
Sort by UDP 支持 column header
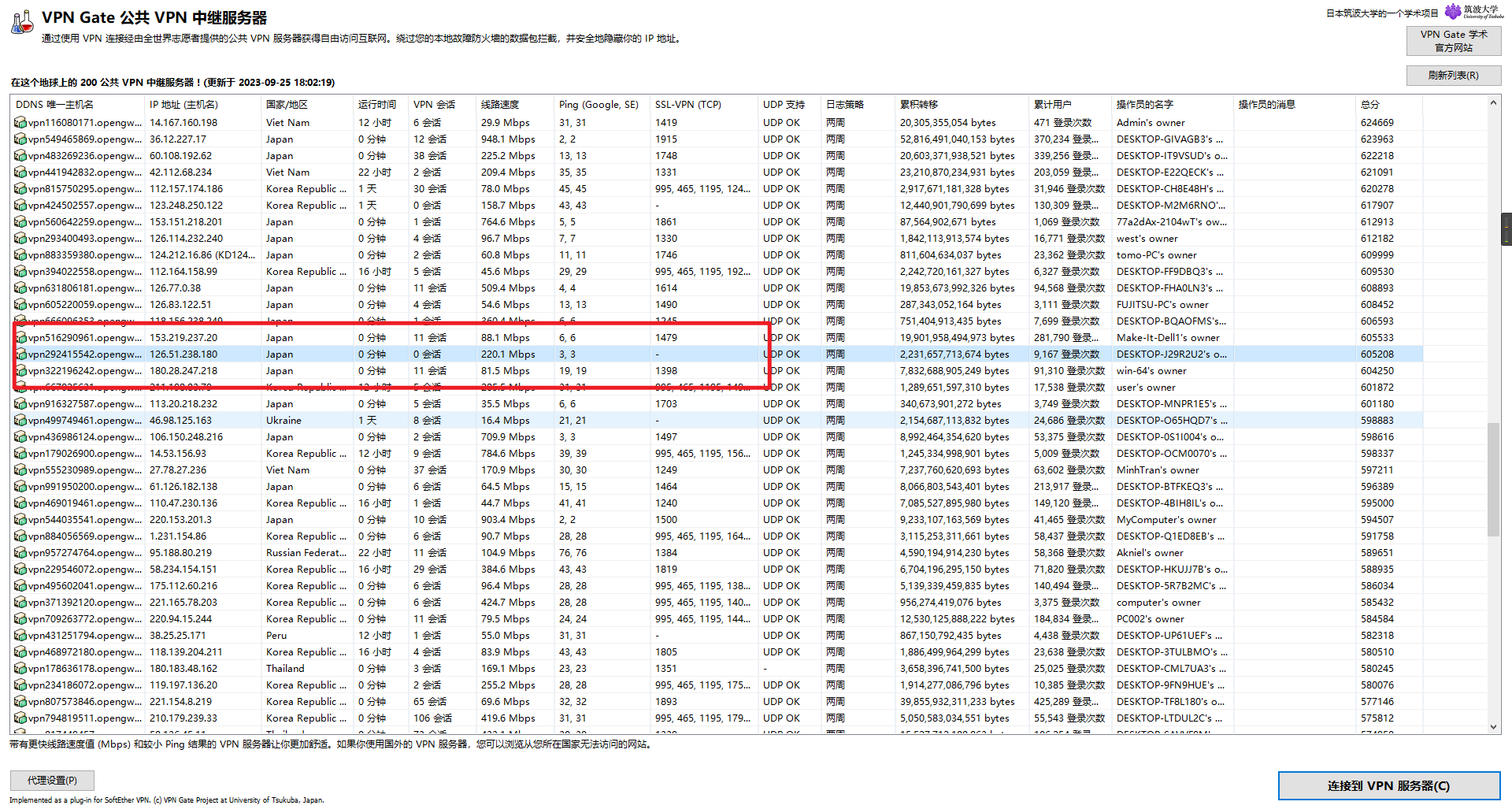pyautogui.click(x=789, y=105)
